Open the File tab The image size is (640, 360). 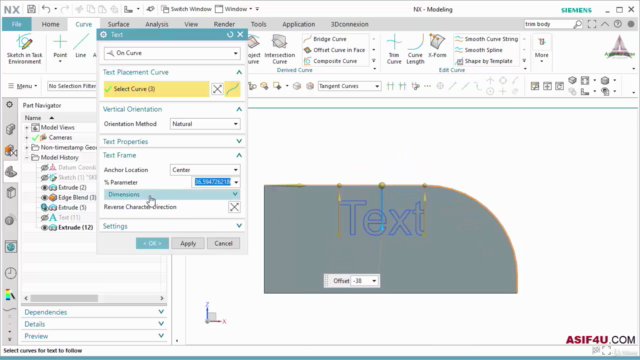16,24
